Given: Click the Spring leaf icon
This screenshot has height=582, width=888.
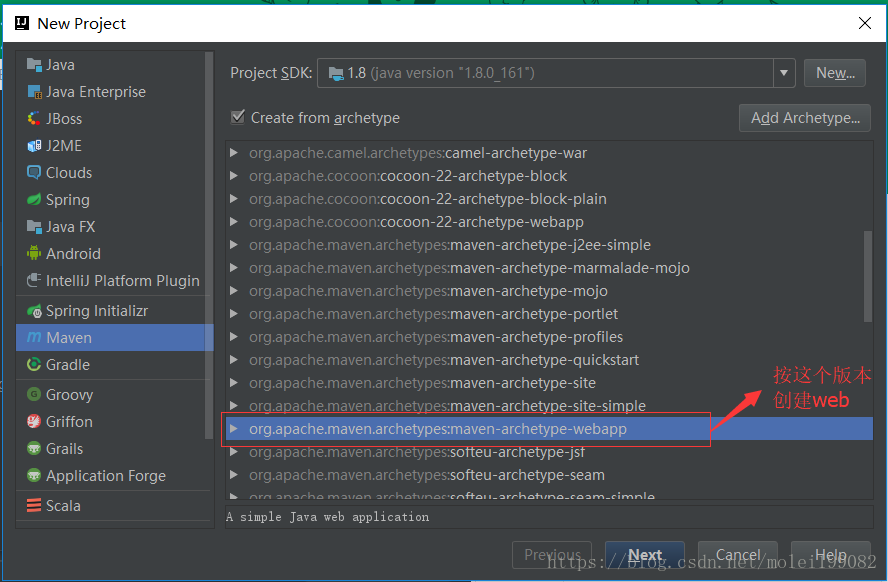Looking at the screenshot, I should 34,200.
